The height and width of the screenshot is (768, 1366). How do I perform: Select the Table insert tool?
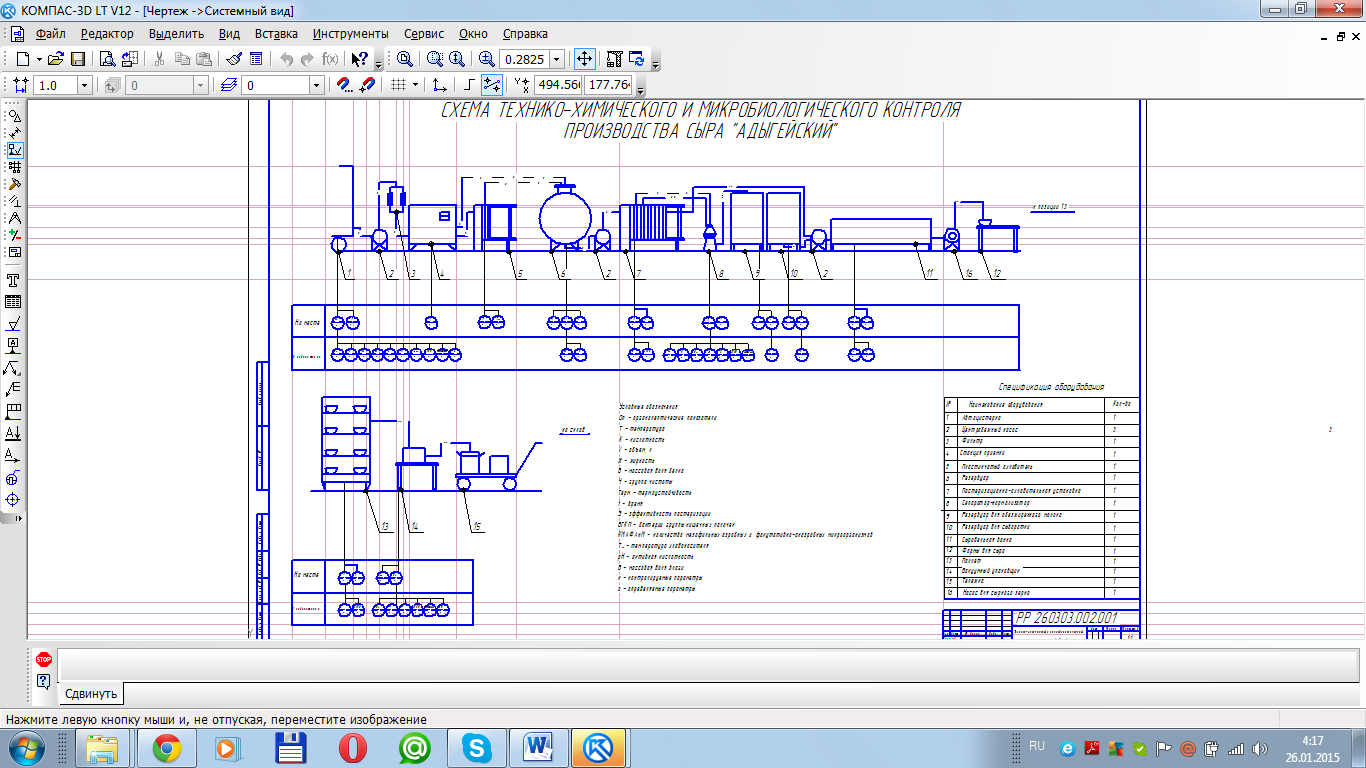14,302
